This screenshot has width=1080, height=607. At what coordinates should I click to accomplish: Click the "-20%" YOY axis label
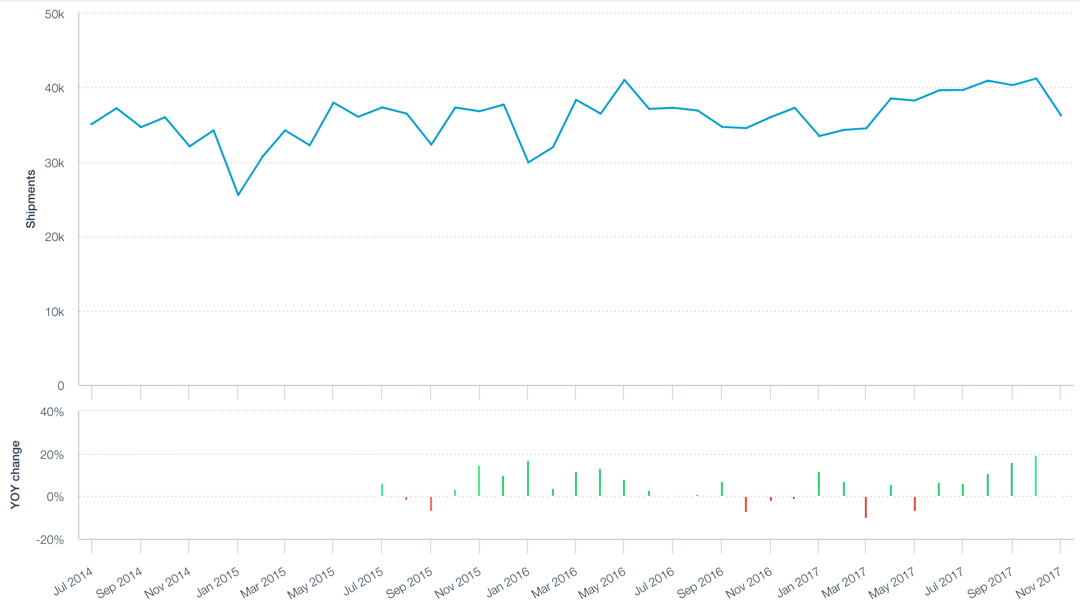point(50,539)
